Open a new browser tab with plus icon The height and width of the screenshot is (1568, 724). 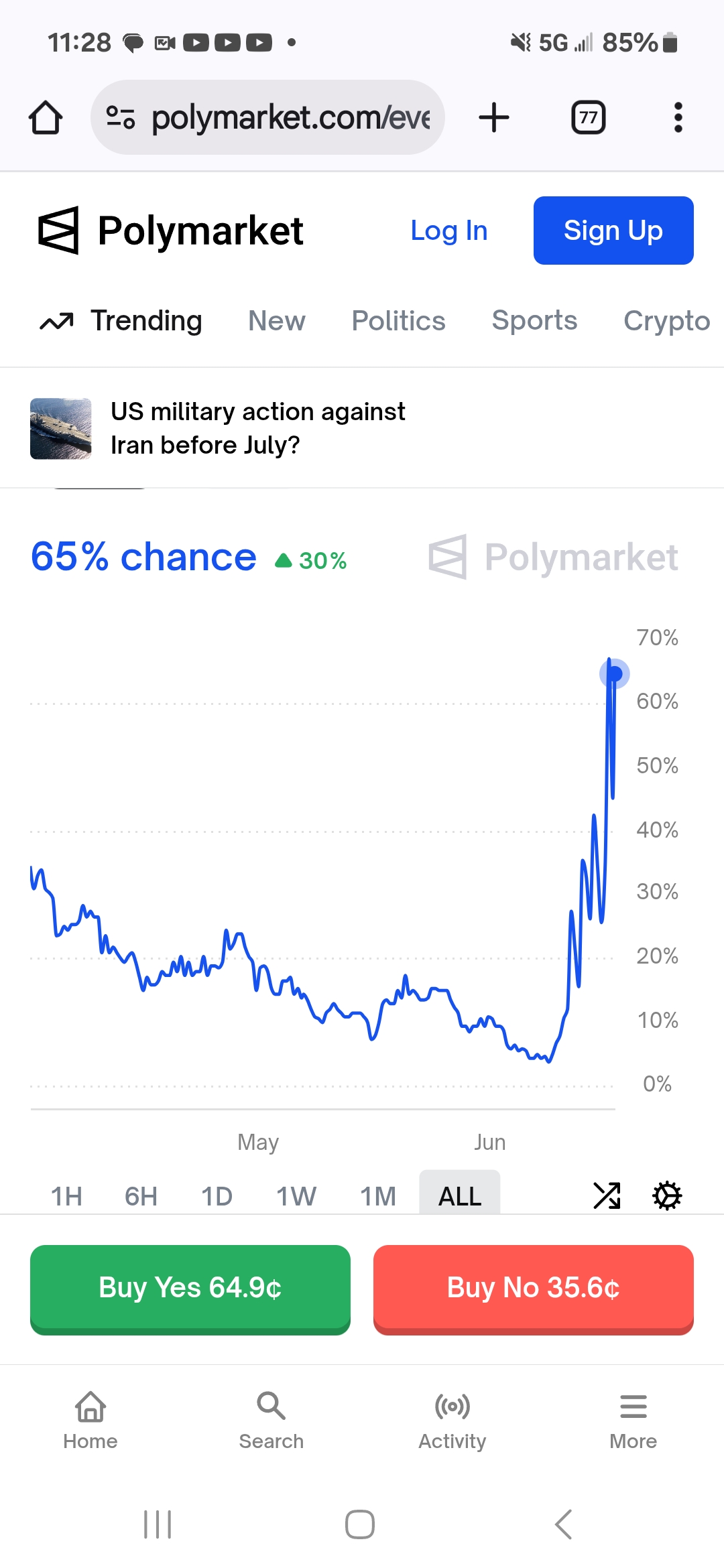[494, 118]
